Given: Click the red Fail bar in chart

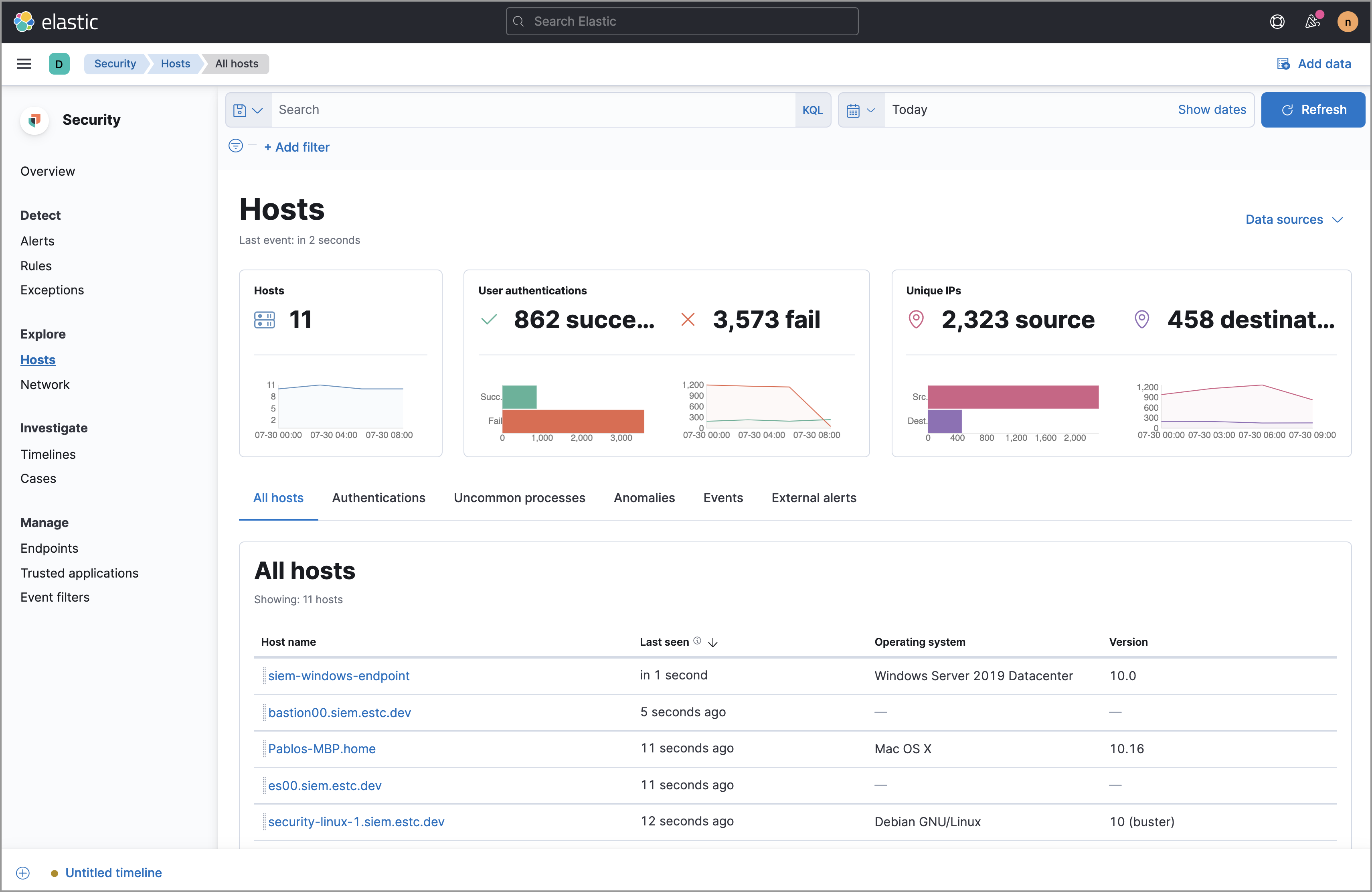Looking at the screenshot, I should [x=573, y=421].
